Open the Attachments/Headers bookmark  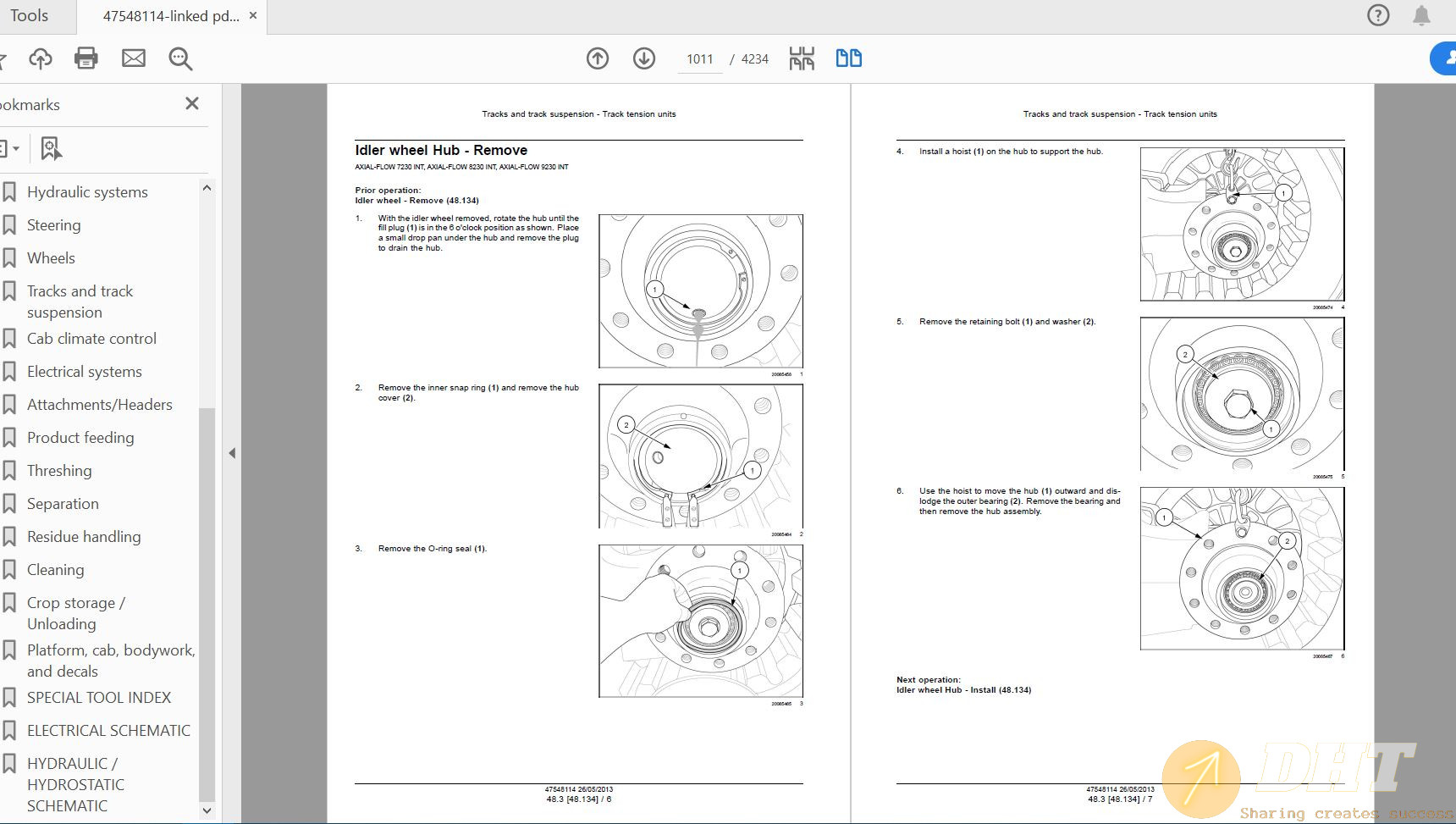coord(100,405)
